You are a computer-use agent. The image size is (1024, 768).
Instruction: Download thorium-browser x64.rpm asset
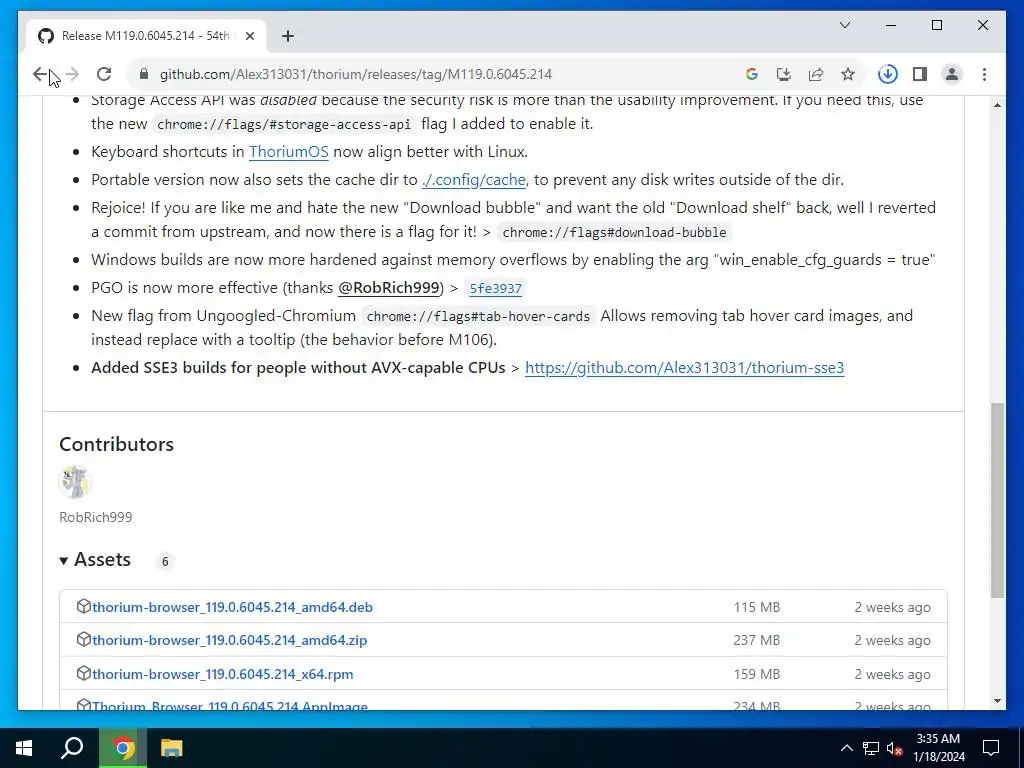[222, 674]
